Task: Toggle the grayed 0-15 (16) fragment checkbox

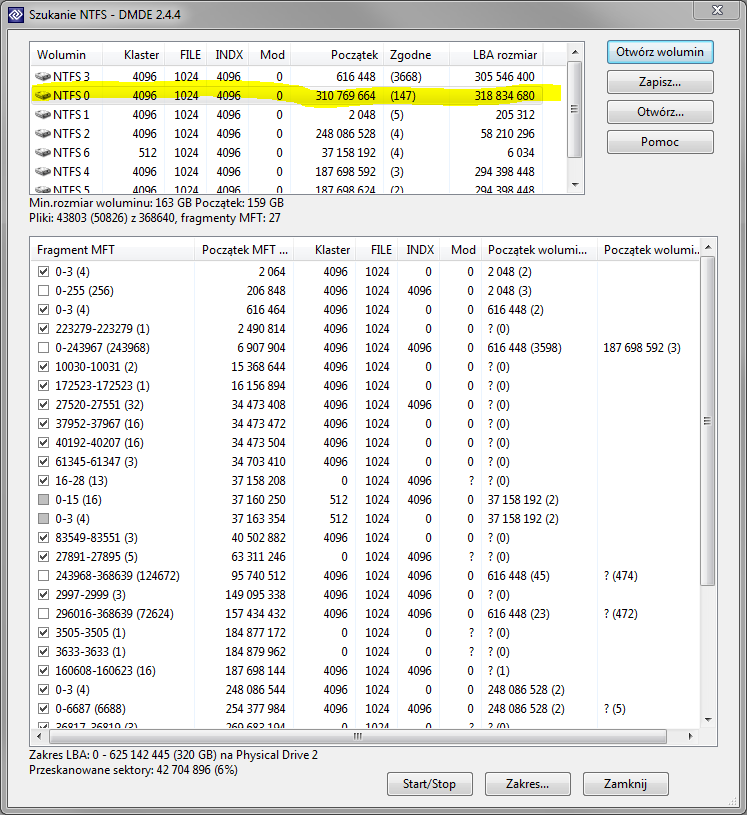Action: (x=44, y=499)
